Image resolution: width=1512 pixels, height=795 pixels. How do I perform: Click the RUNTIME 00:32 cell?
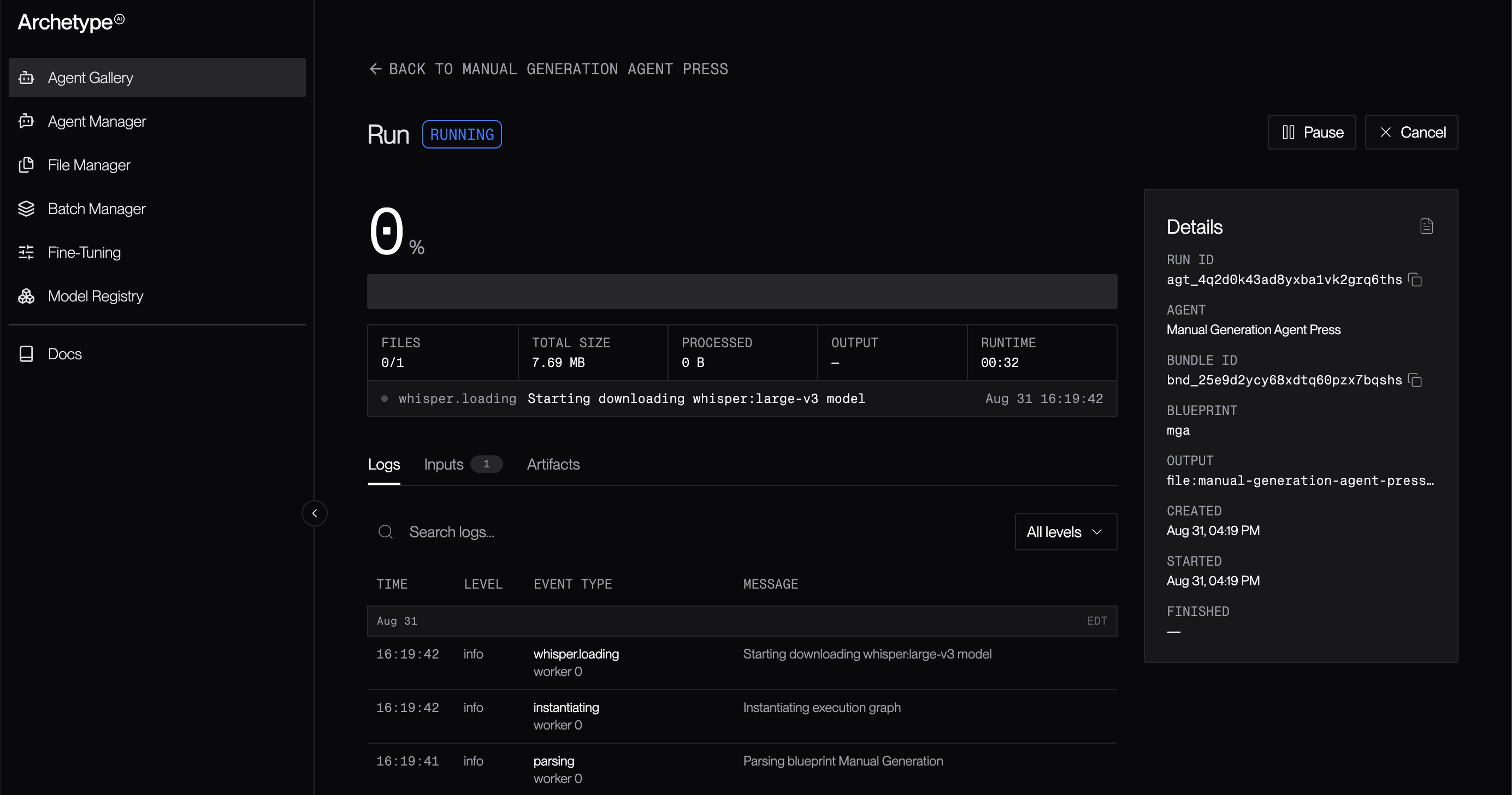pos(1042,353)
